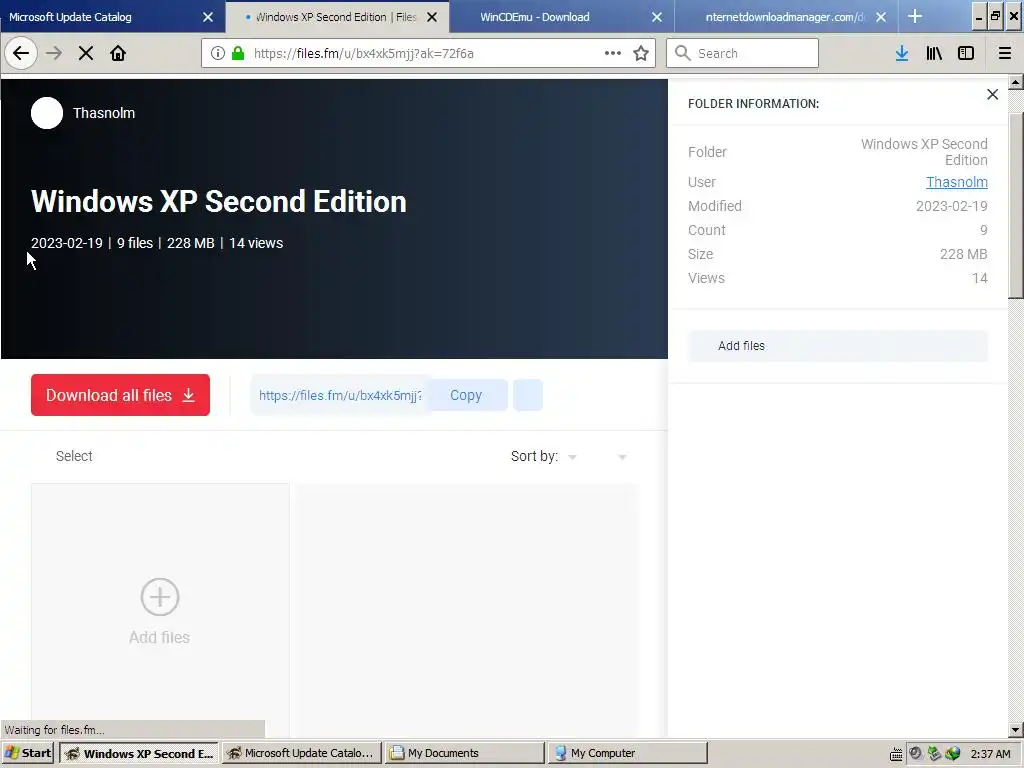Image resolution: width=1024 pixels, height=768 pixels.
Task: Close the Microsoft Update Catalog tab
Action: point(208,17)
